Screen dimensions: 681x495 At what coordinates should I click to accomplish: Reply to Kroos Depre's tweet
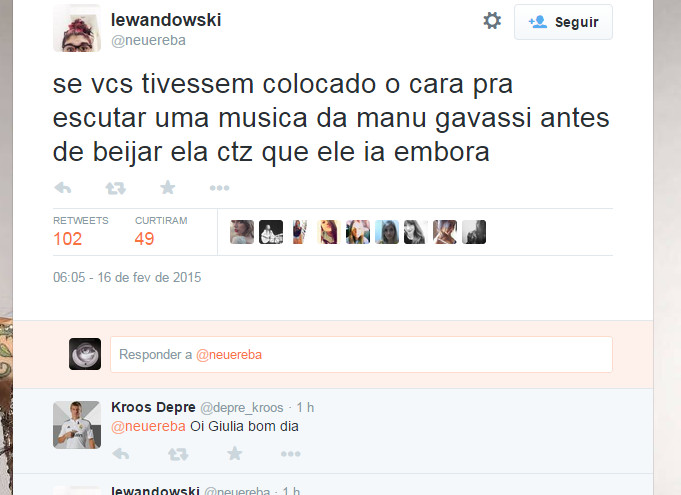pyautogui.click(x=121, y=454)
